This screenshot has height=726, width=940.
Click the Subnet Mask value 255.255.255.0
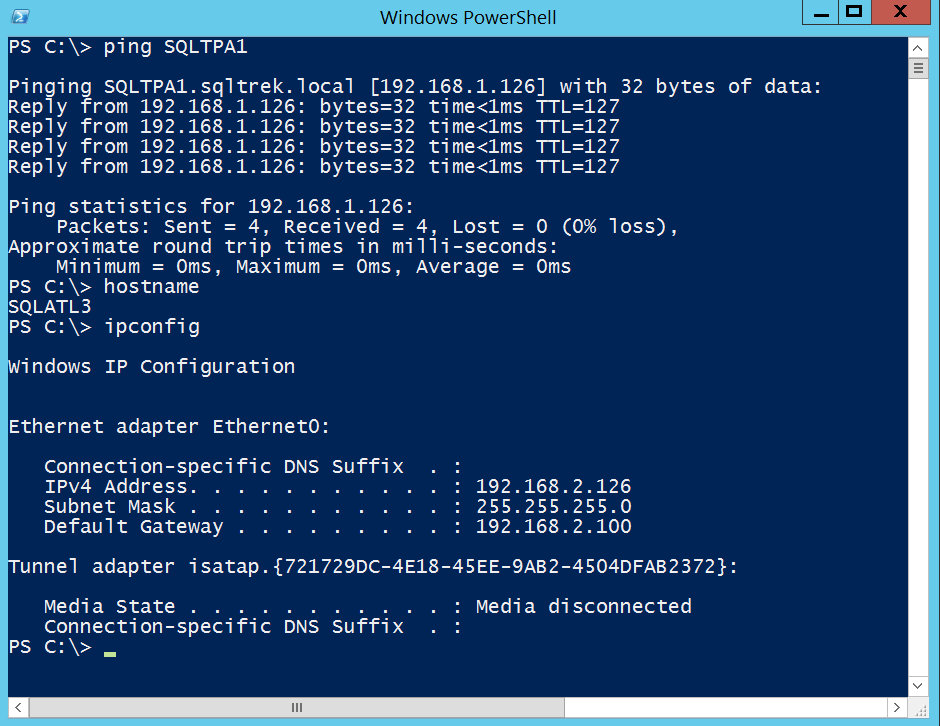click(553, 507)
